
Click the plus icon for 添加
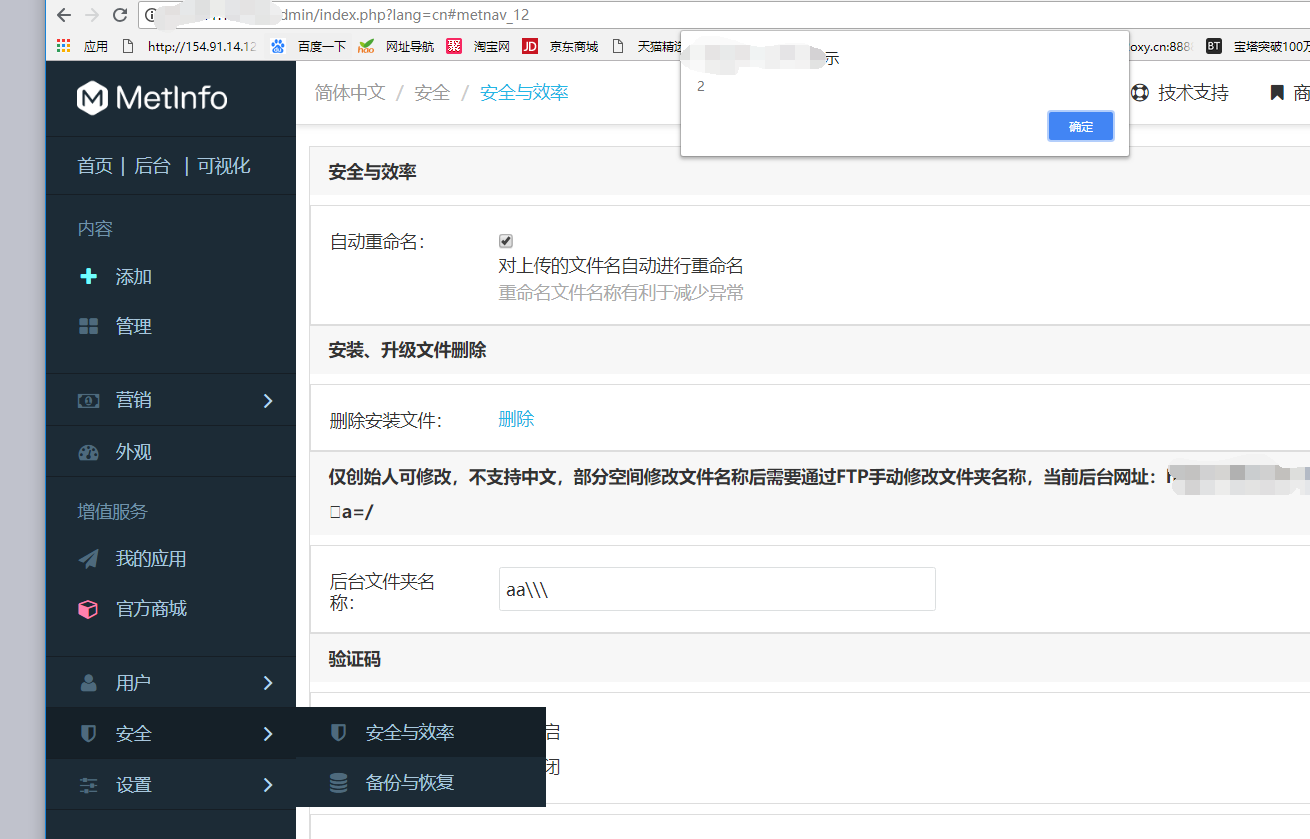[88, 276]
